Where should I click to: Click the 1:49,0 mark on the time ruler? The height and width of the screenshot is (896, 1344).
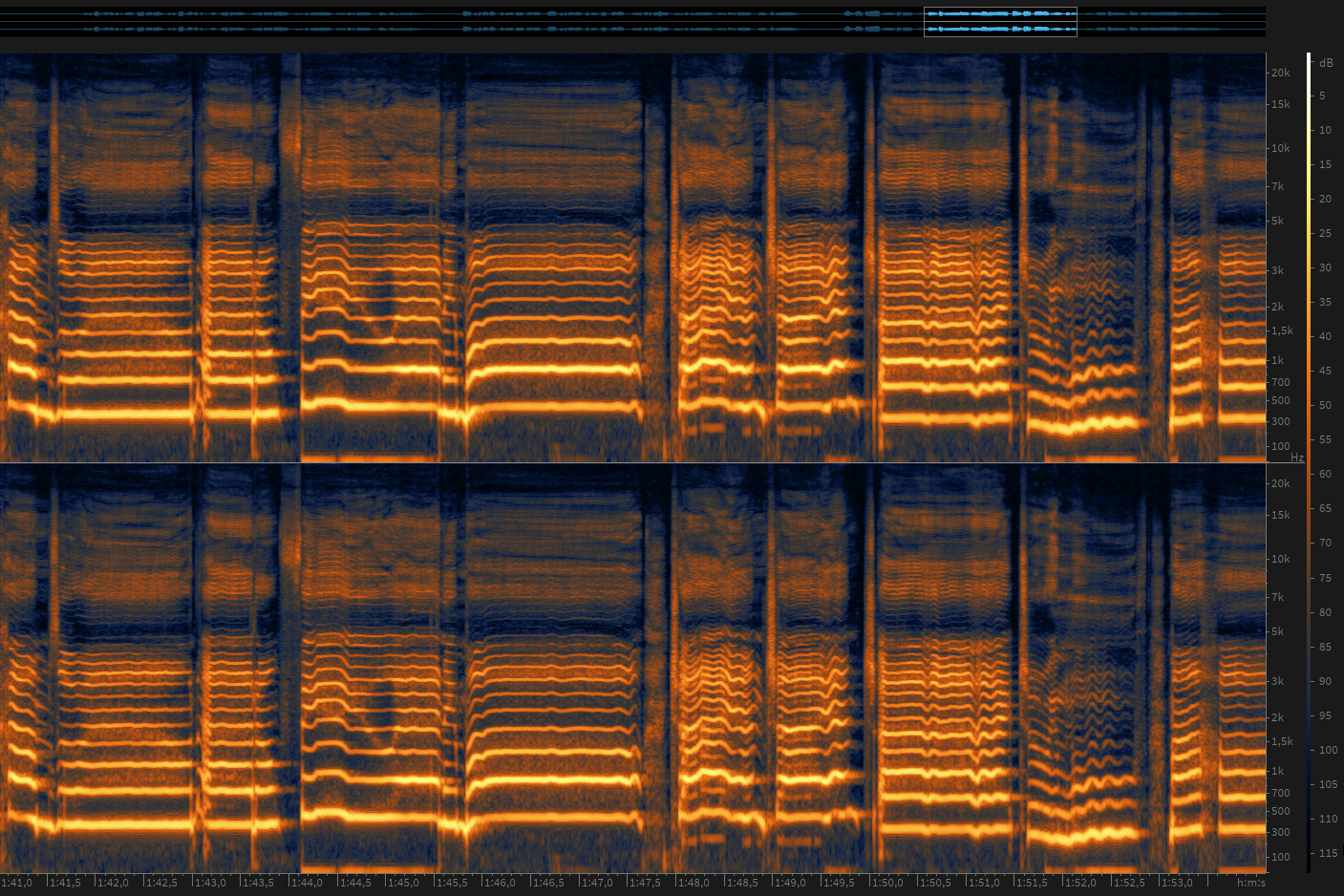pos(790,883)
